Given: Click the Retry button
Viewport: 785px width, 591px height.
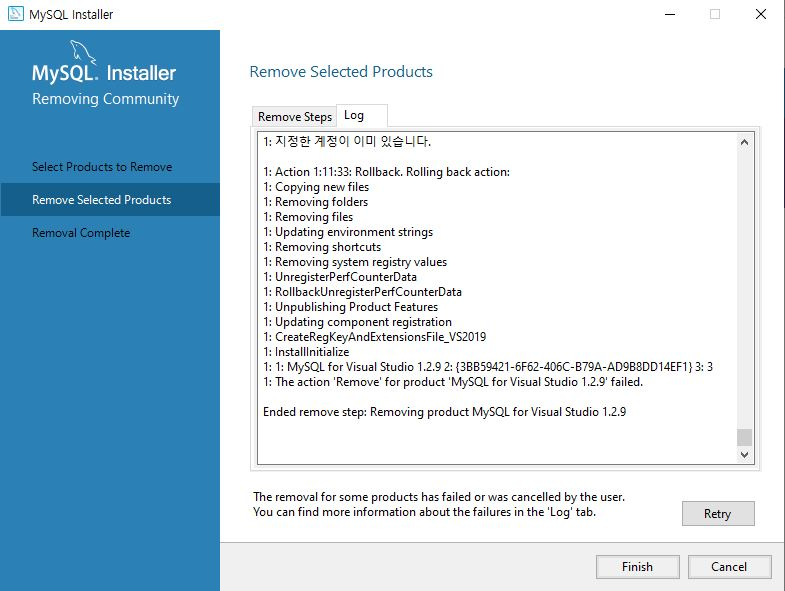Looking at the screenshot, I should pyautogui.click(x=717, y=513).
